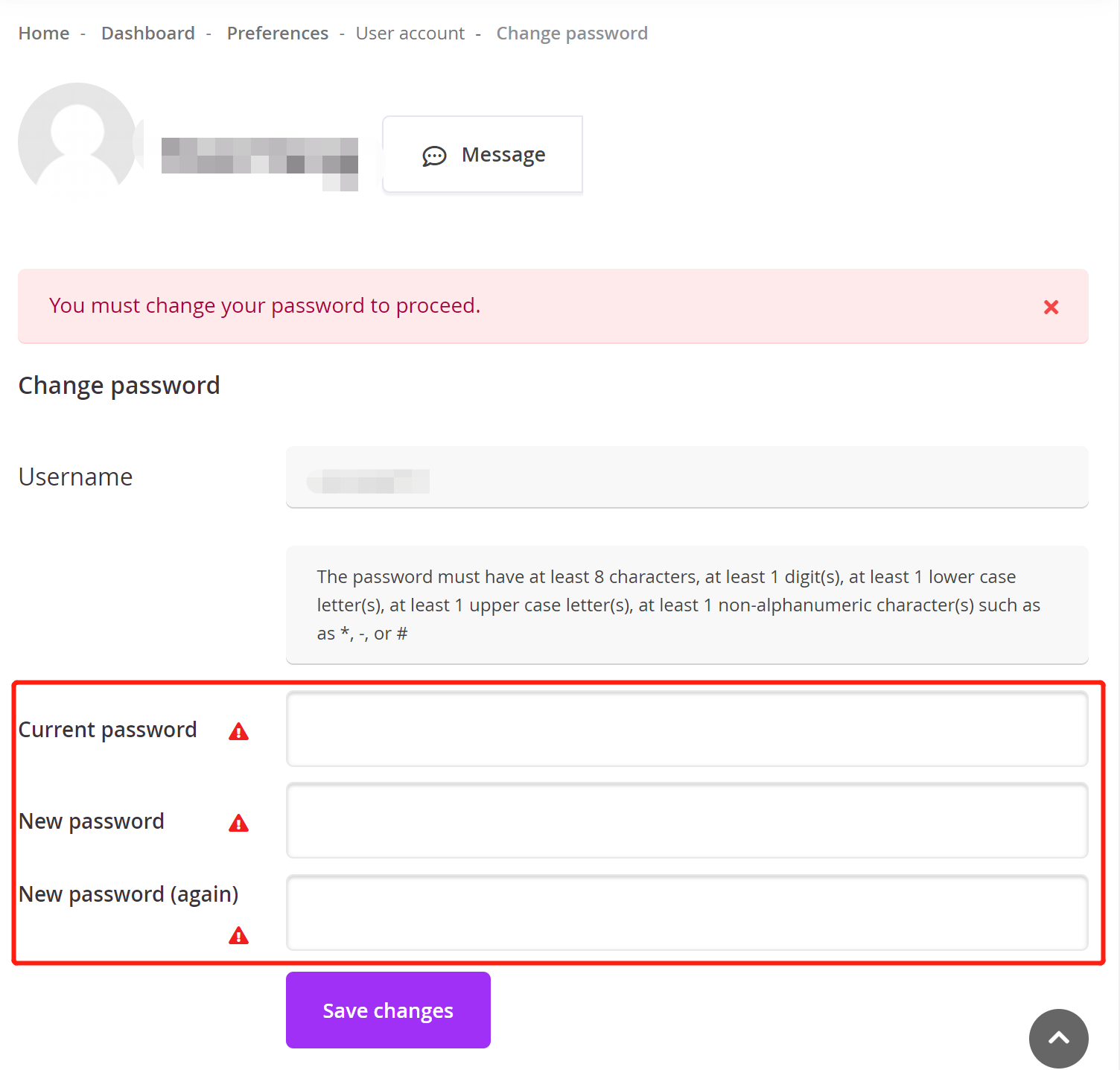Viewport: 1120px width, 1070px height.
Task: Send a message via Message button
Action: tap(483, 154)
